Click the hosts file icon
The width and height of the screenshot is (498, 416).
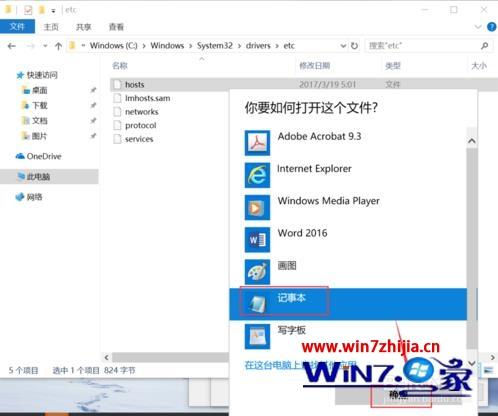[x=117, y=84]
